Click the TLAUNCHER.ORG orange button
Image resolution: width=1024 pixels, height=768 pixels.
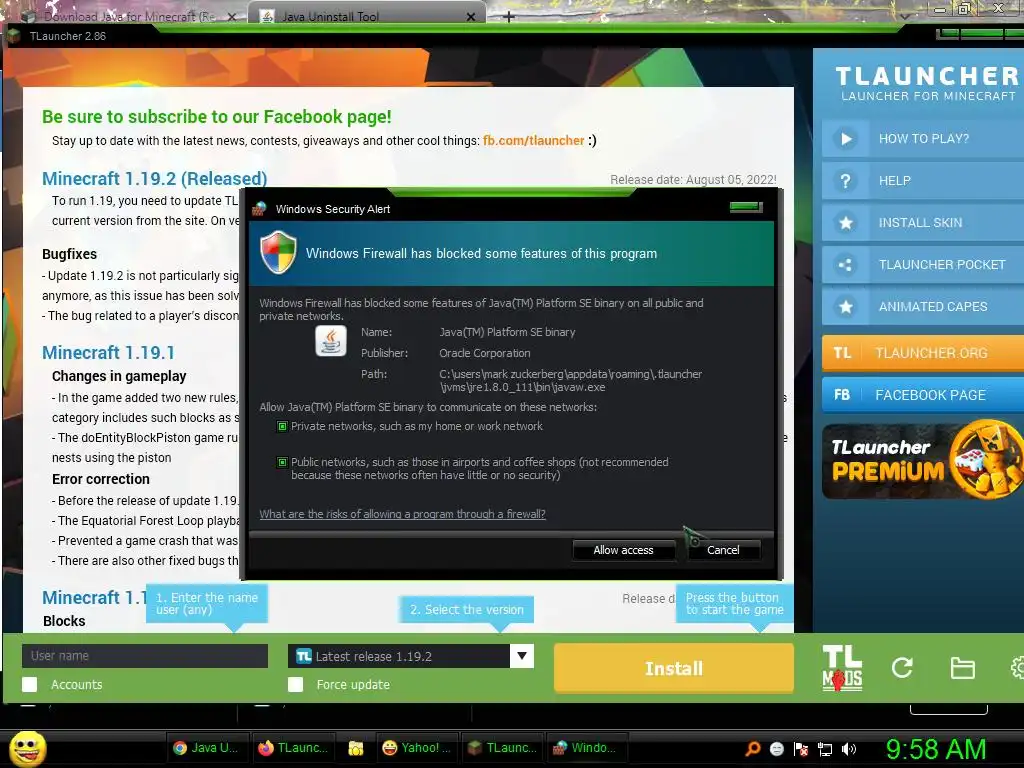tap(923, 353)
